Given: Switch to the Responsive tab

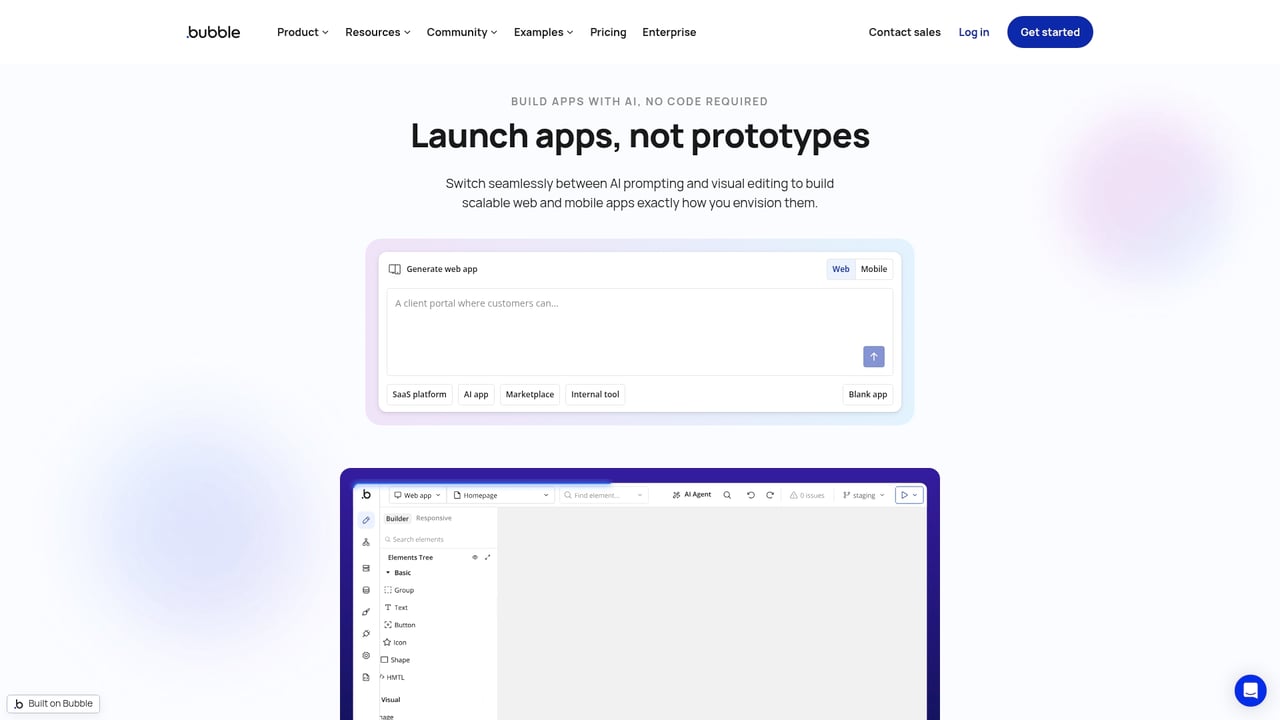Looking at the screenshot, I should (x=434, y=518).
